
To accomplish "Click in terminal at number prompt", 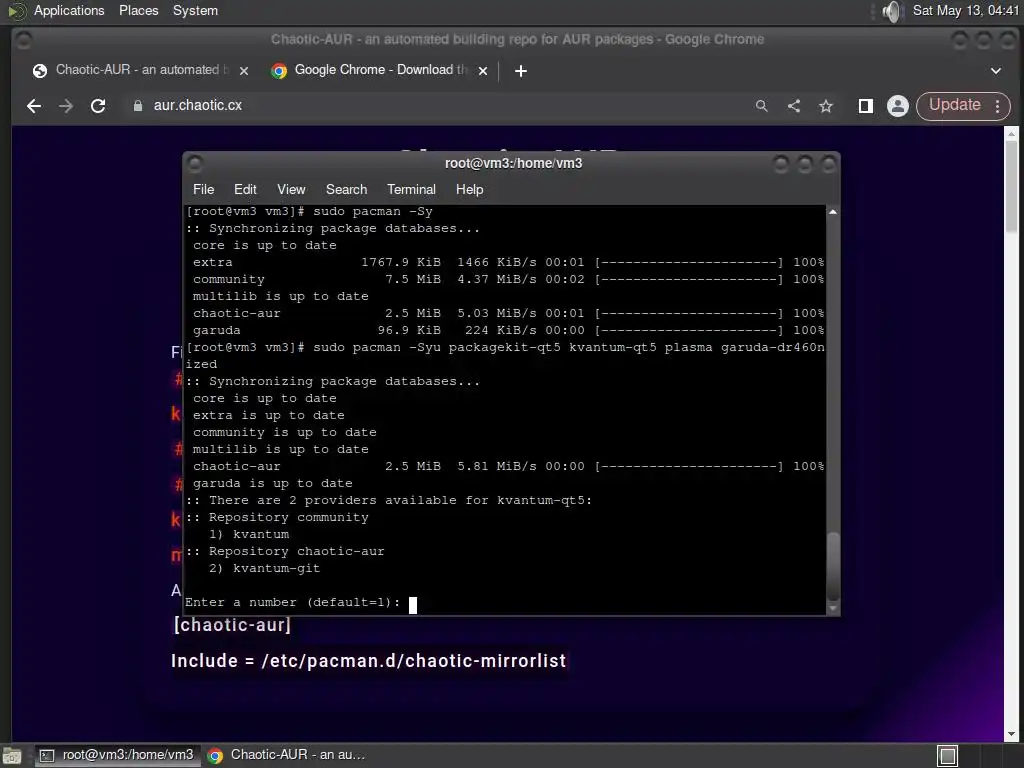I will [x=413, y=605].
